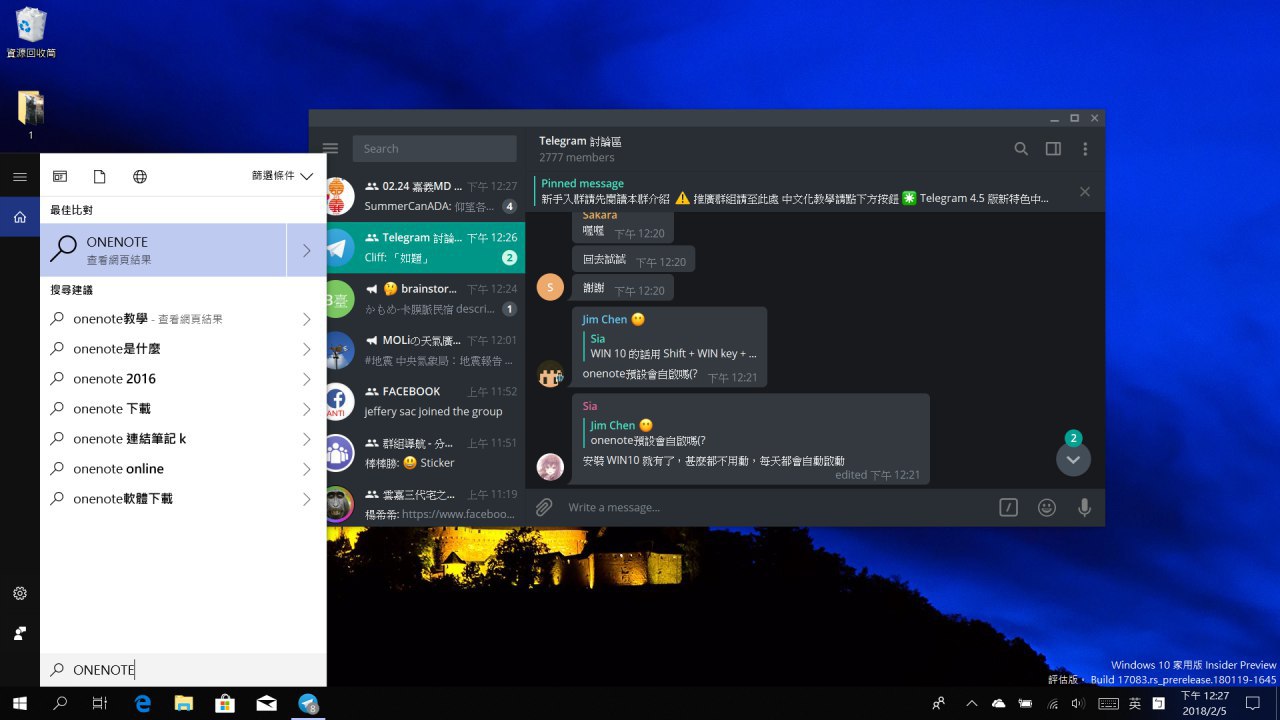This screenshot has height=720, width=1280.
Task: Launch Microsoft Edge from the taskbar
Action: tap(142, 703)
